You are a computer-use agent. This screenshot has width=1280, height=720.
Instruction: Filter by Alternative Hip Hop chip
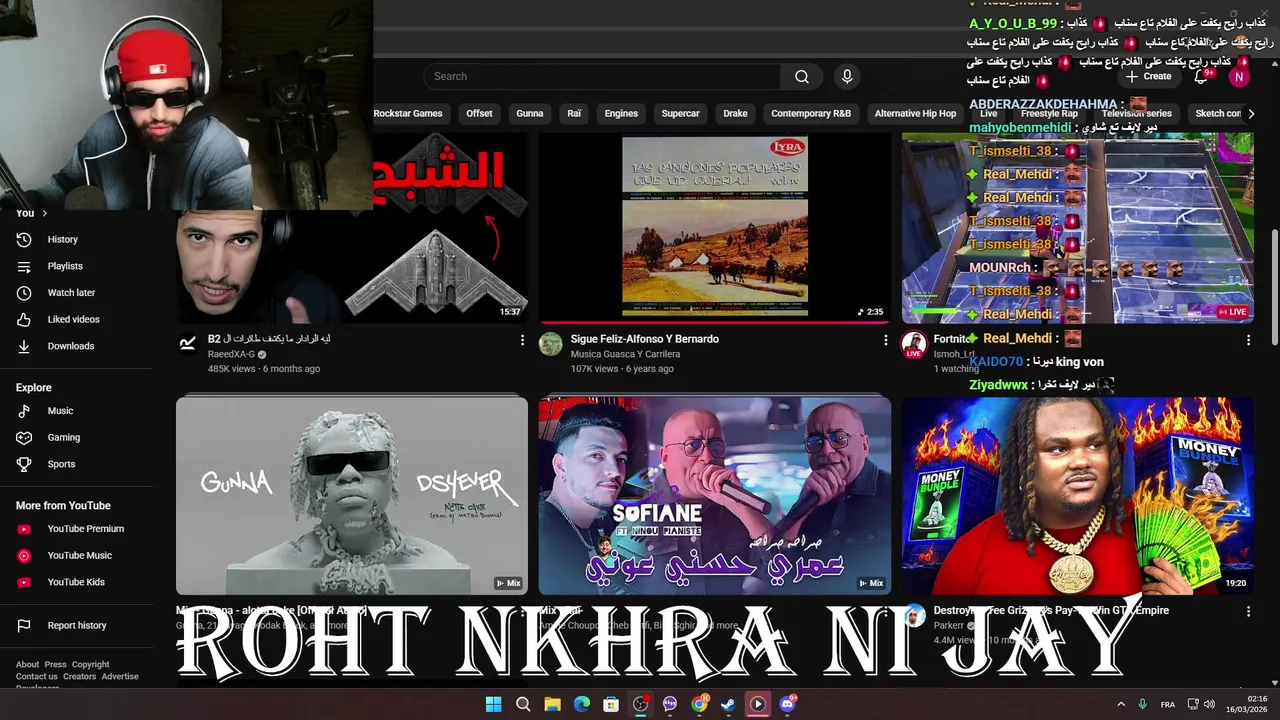[x=915, y=114]
